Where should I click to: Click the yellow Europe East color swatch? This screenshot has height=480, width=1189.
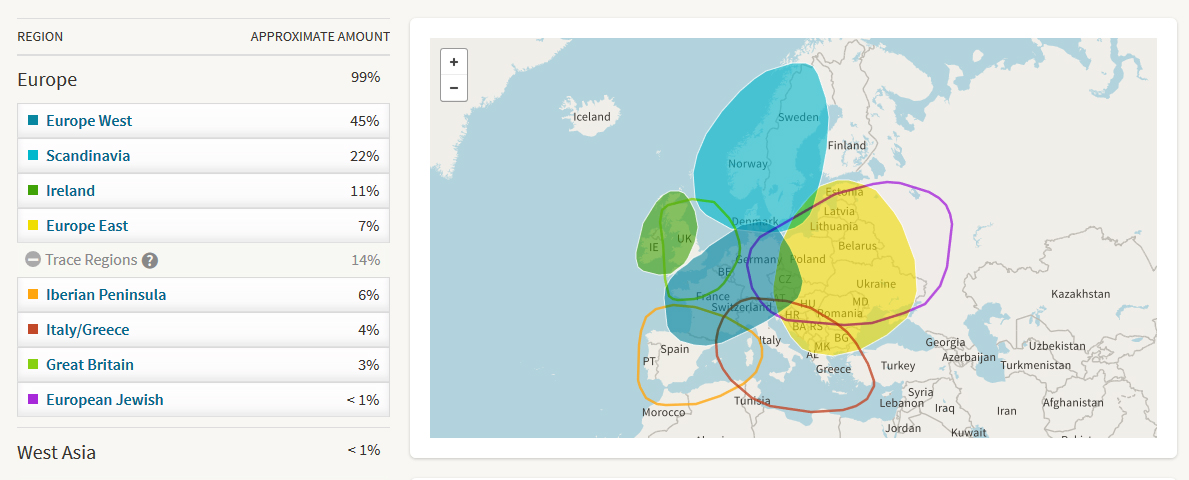(33, 226)
